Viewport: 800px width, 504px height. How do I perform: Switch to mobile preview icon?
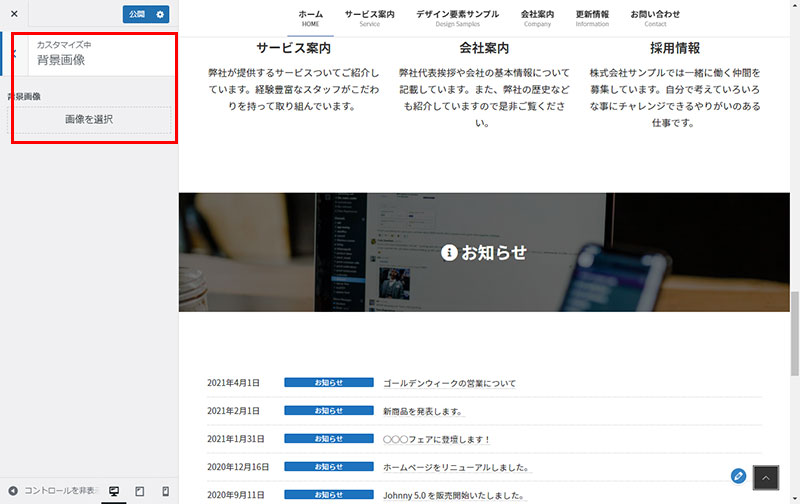(x=165, y=491)
